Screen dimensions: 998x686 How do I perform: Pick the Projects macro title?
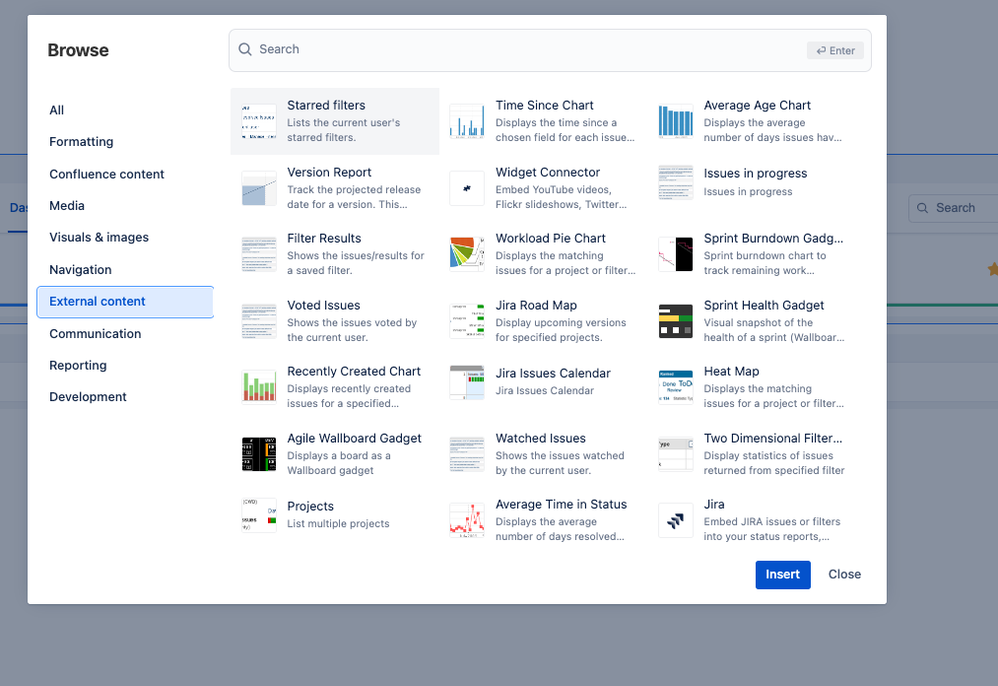(x=310, y=507)
